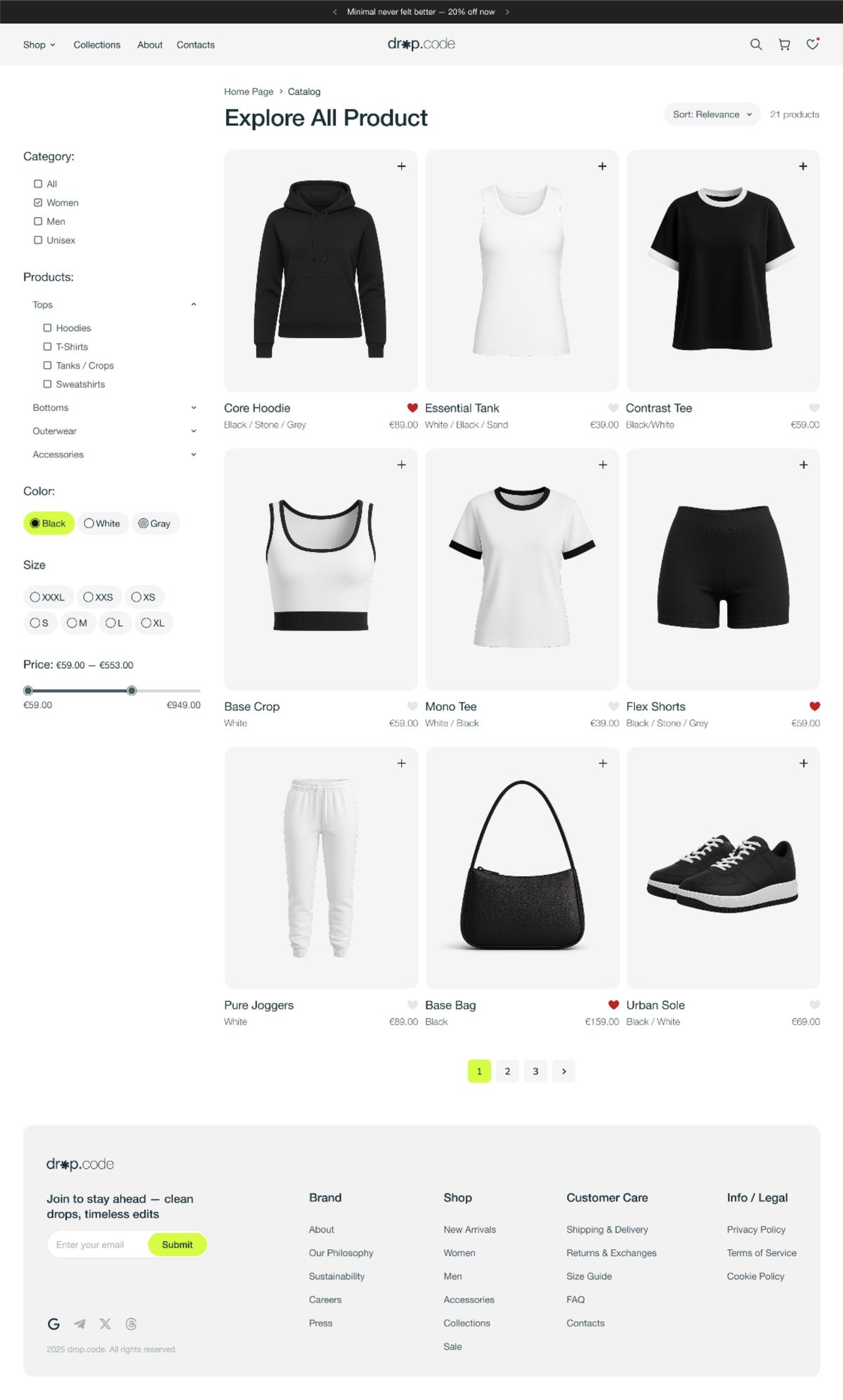This screenshot has height=1400, width=843.
Task: Open the Telegram social icon in footer
Action: (80, 1324)
